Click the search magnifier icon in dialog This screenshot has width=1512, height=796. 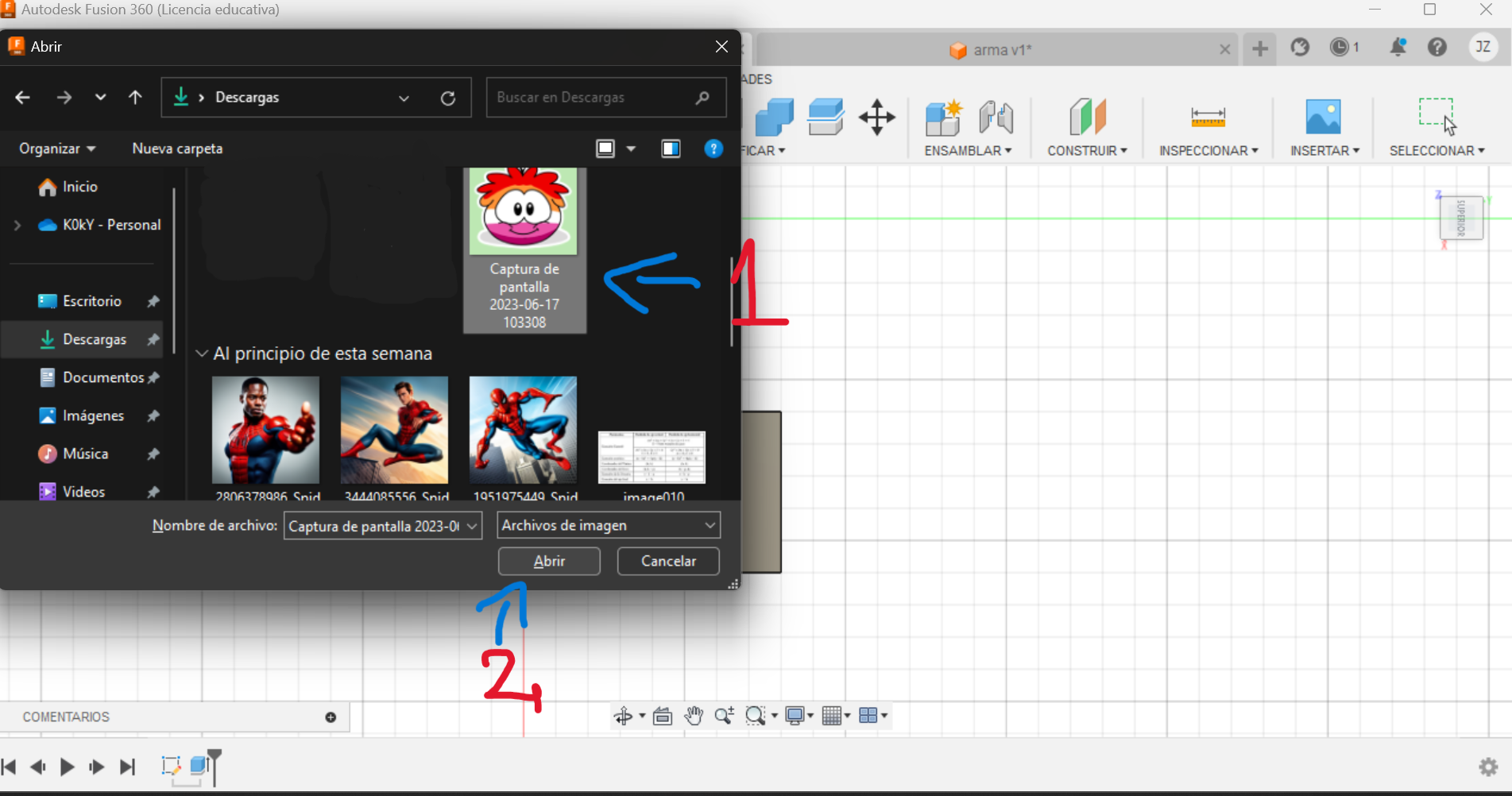[702, 98]
